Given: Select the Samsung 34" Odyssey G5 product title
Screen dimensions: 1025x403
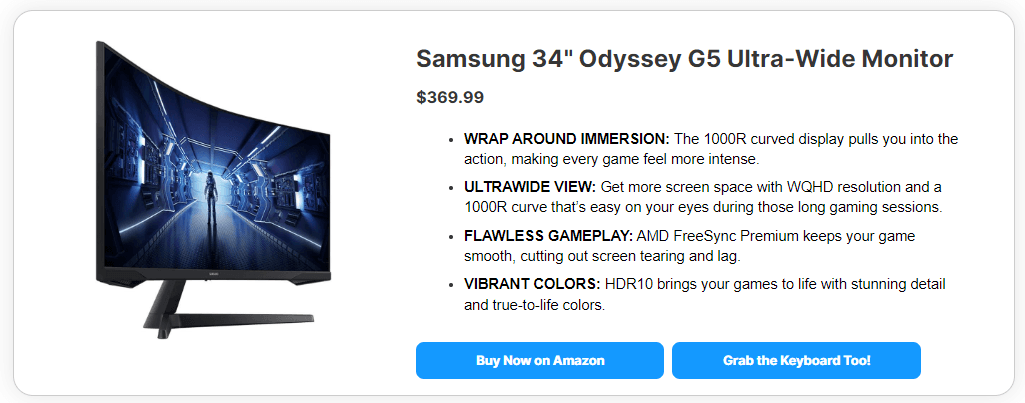Looking at the screenshot, I should tap(684, 59).
